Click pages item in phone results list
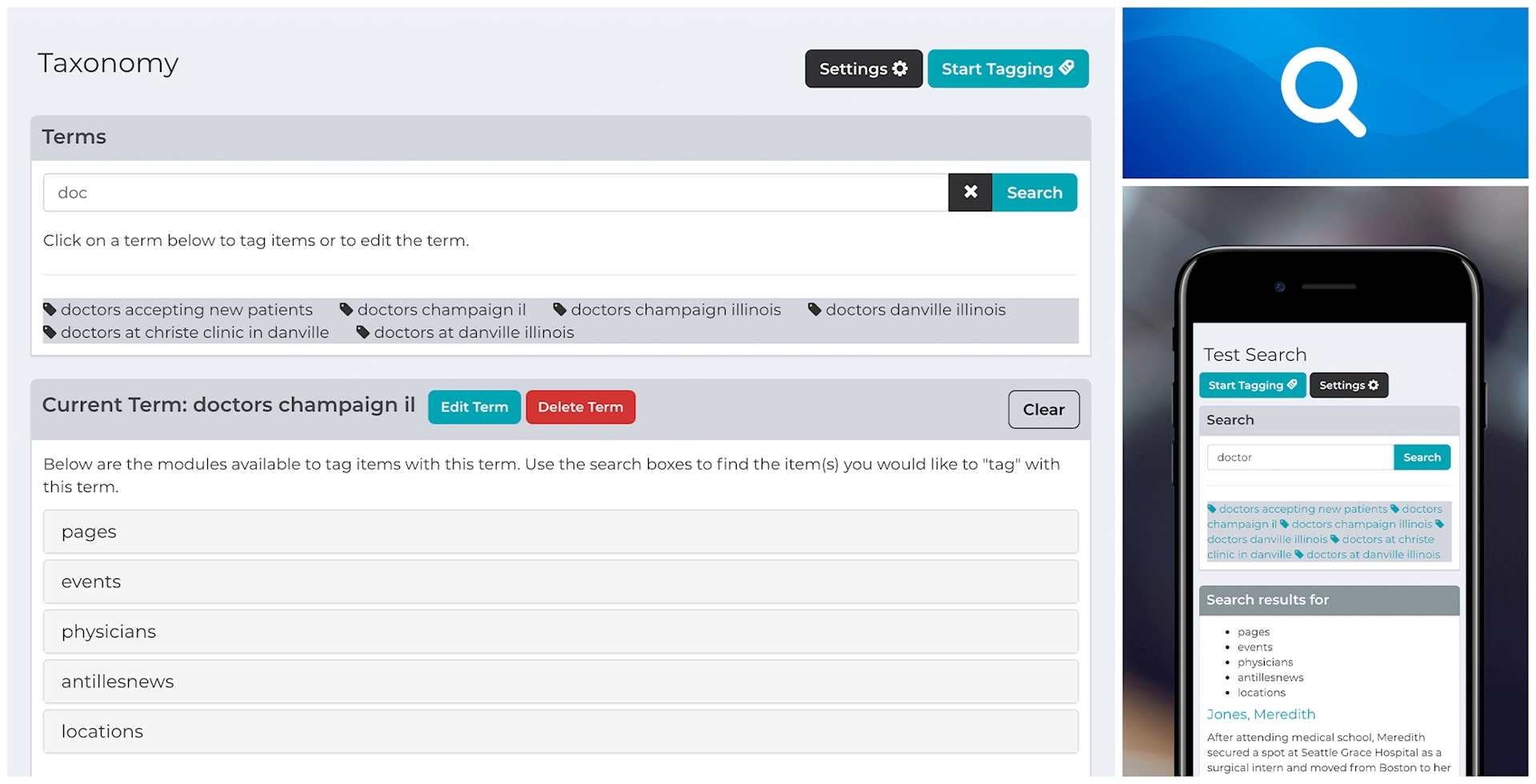Image resolution: width=1536 pixels, height=784 pixels. 1254,632
